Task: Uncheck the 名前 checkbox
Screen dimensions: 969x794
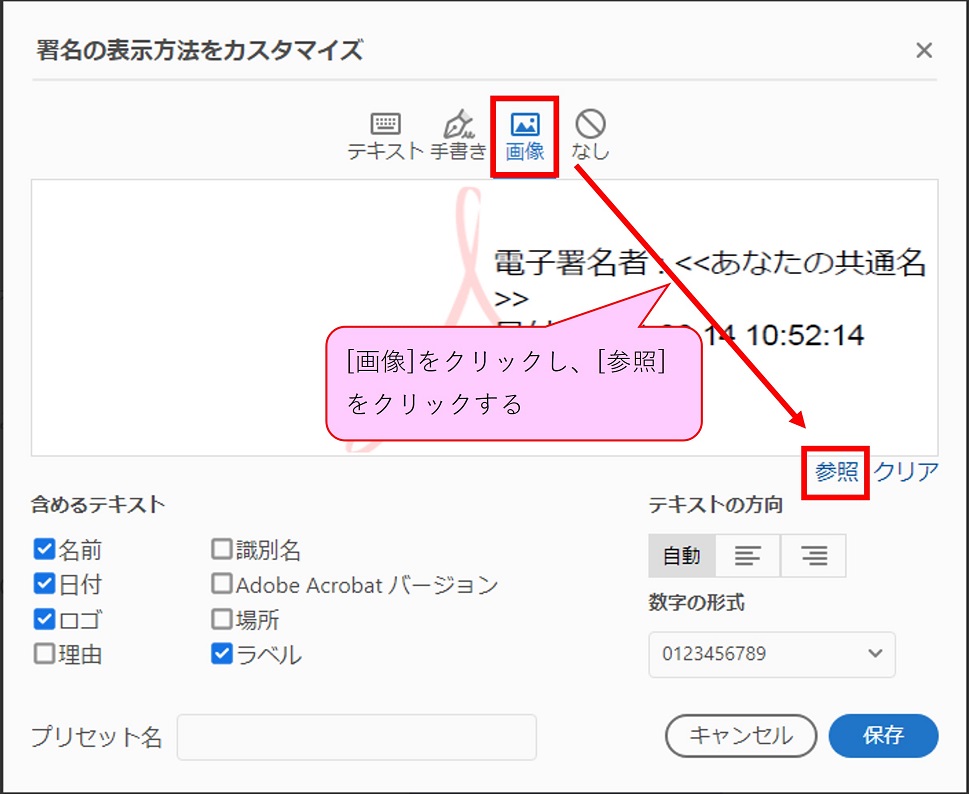Action: pyautogui.click(x=44, y=550)
